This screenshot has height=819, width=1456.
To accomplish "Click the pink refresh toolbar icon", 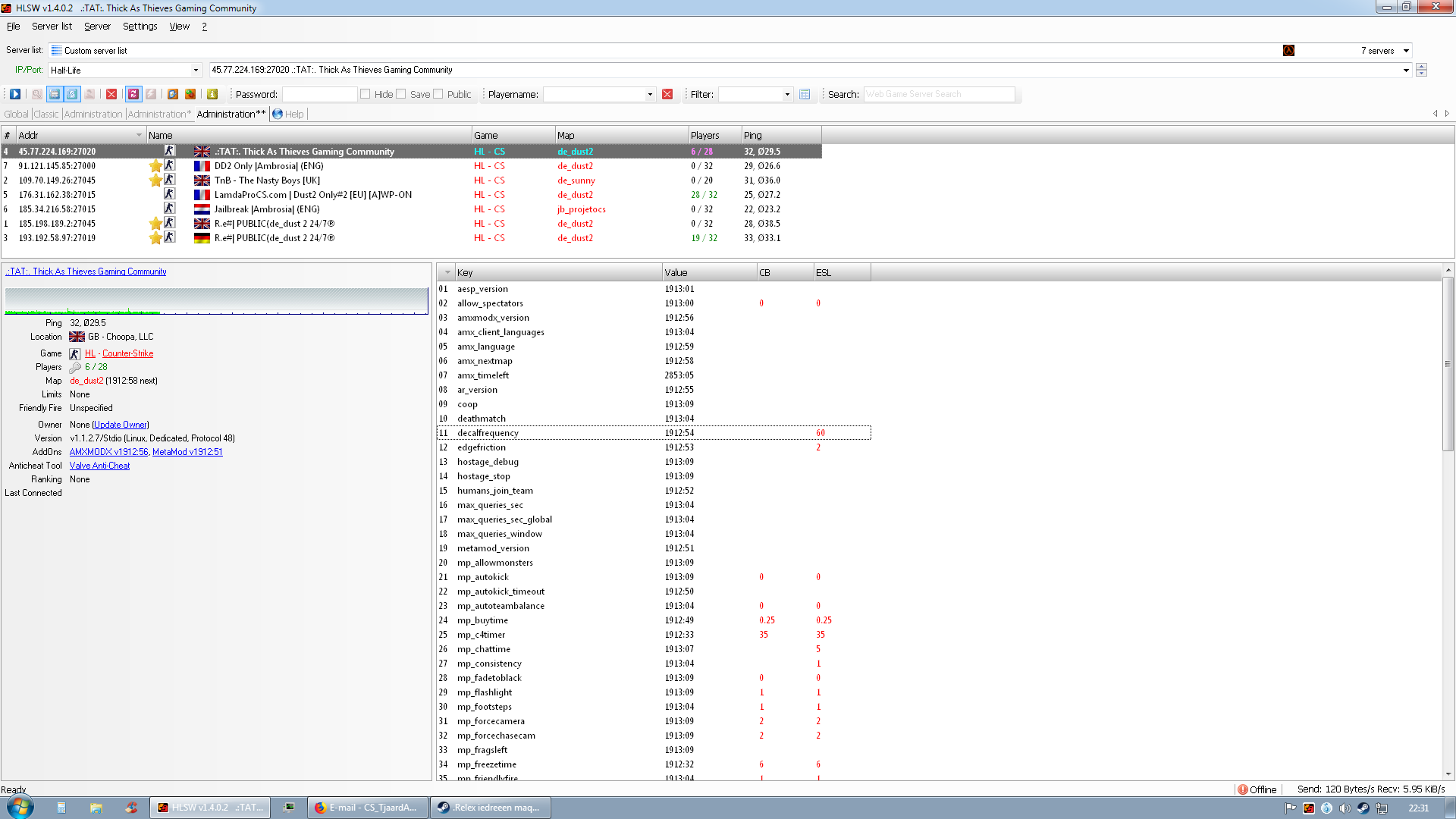I will tap(133, 94).
